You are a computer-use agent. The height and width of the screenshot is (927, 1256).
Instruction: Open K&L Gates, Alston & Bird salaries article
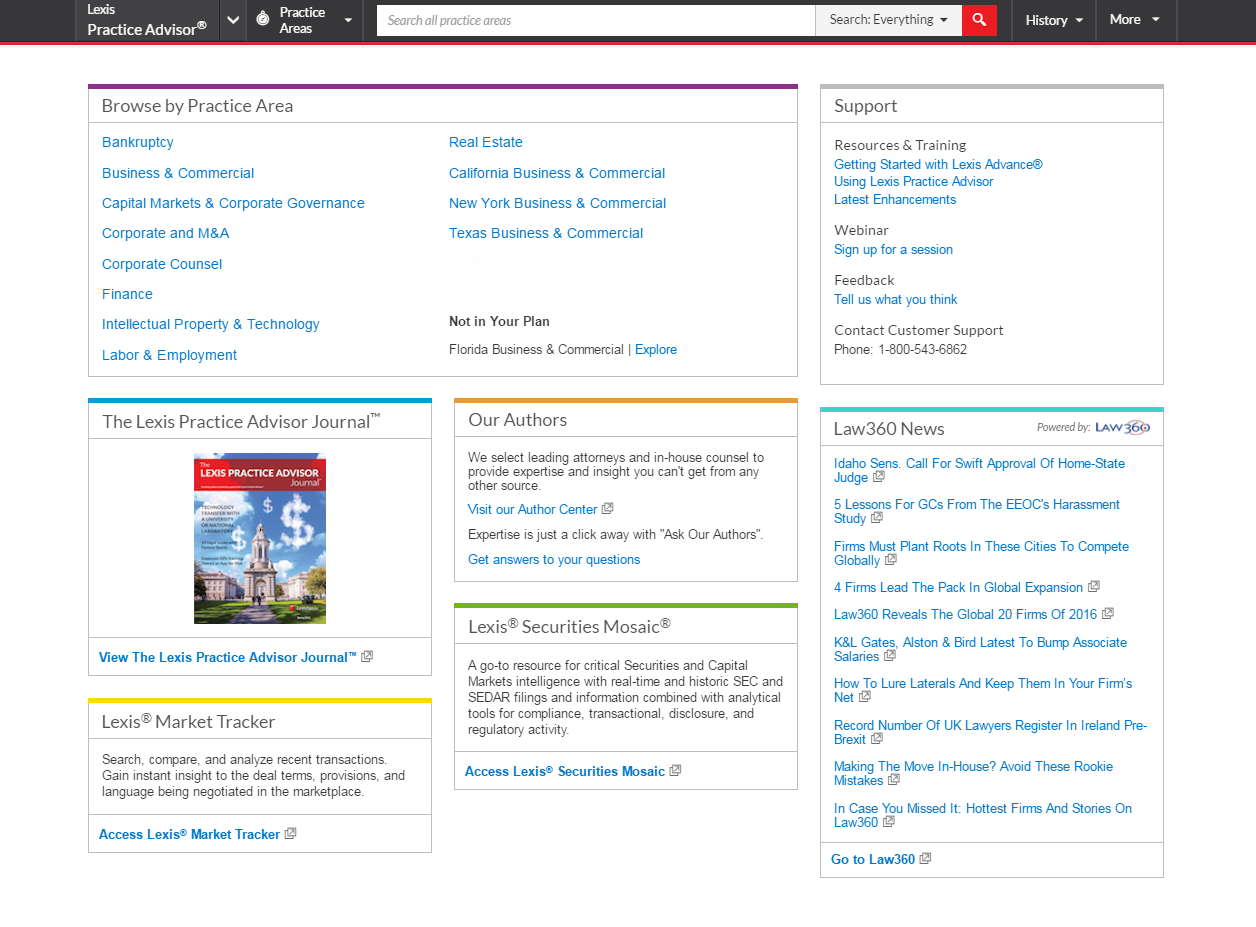[x=980, y=649]
